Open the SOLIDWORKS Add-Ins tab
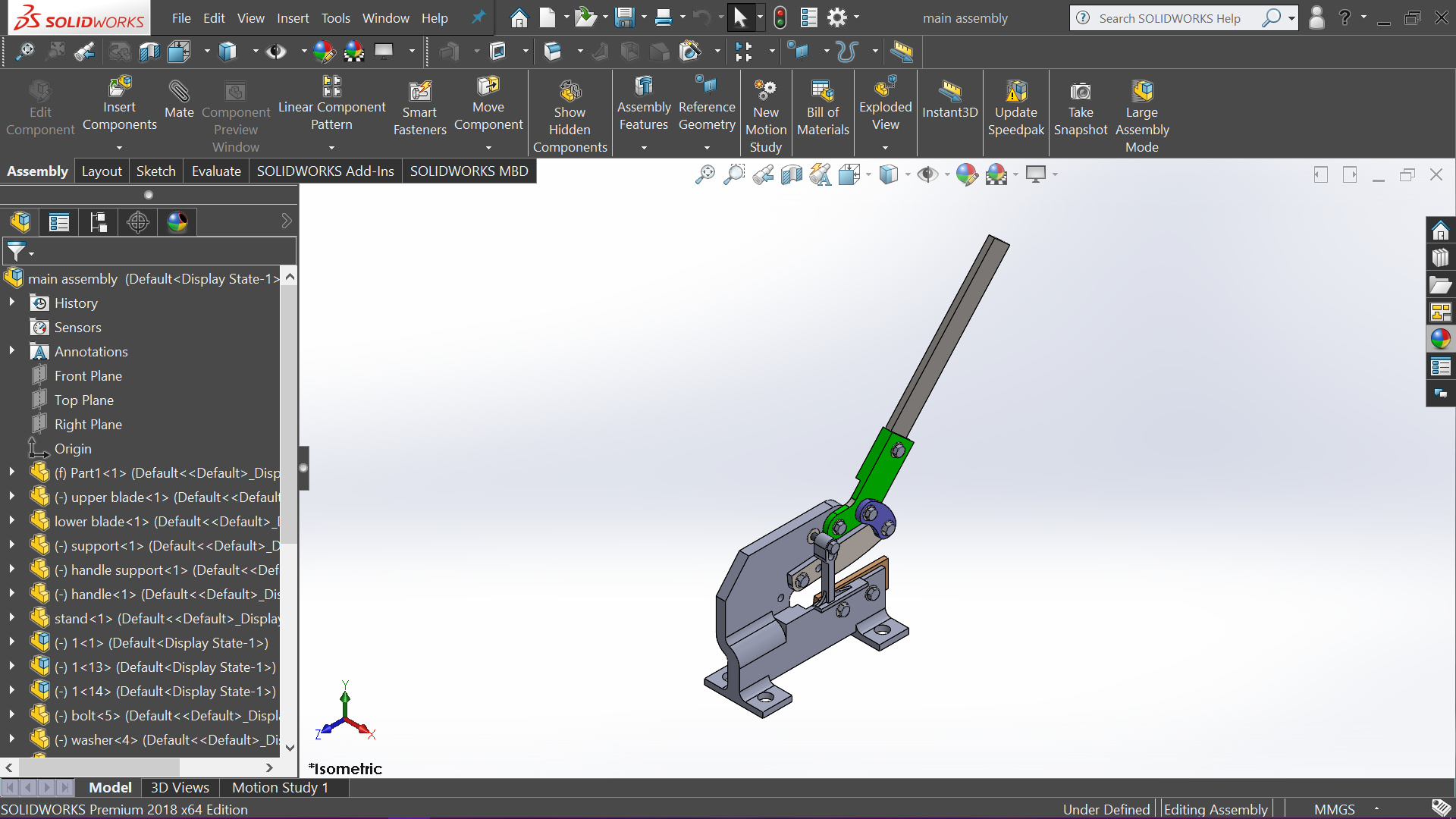The height and width of the screenshot is (819, 1456). (x=325, y=171)
